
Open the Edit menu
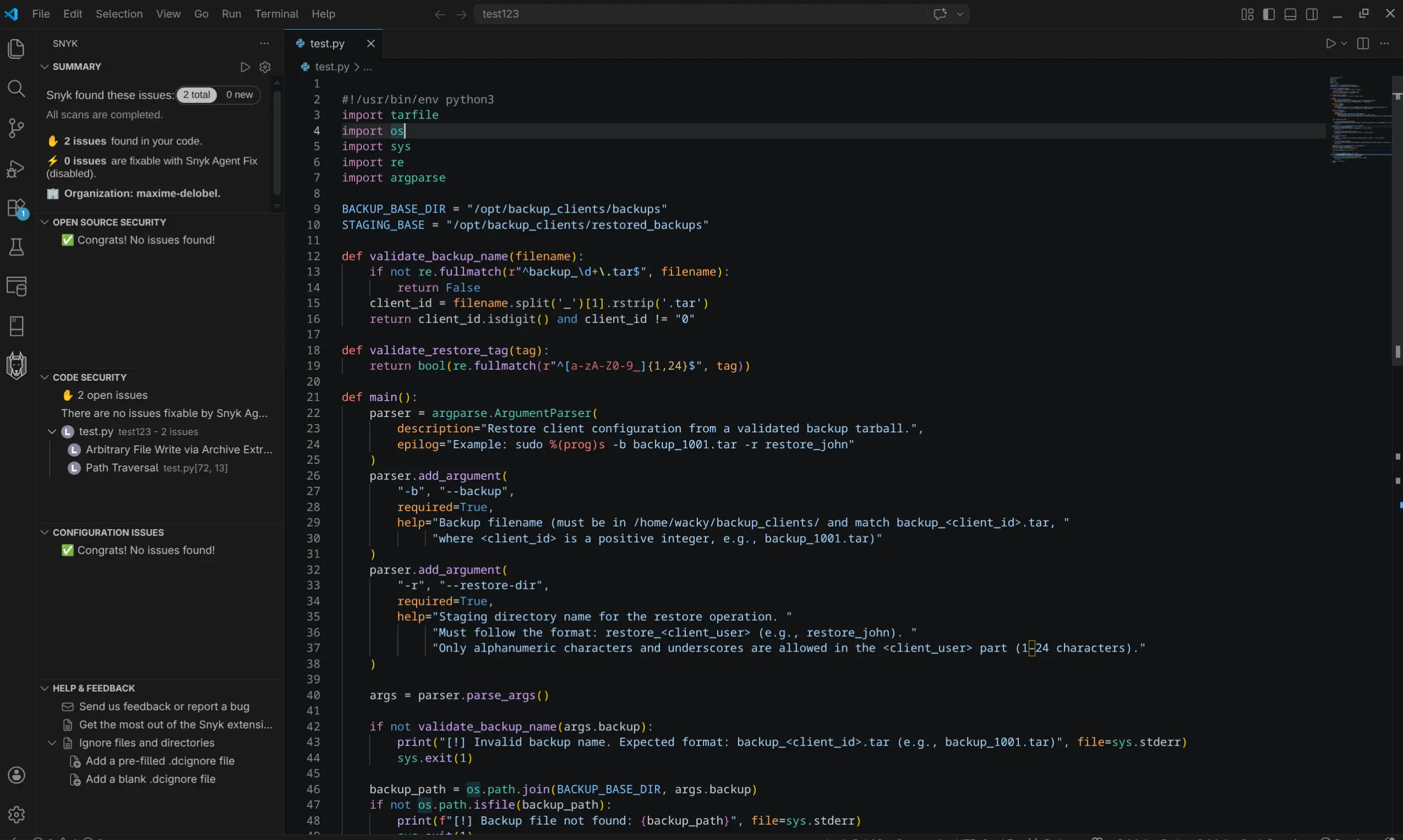tap(73, 14)
